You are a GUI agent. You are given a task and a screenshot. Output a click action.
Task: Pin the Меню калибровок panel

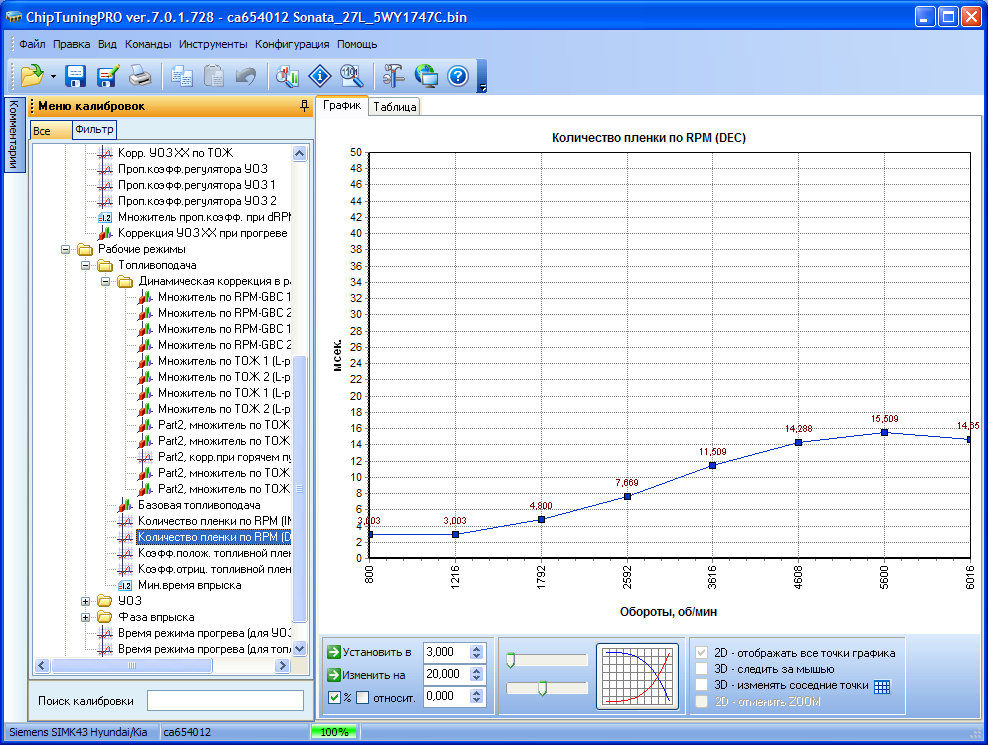pos(304,106)
